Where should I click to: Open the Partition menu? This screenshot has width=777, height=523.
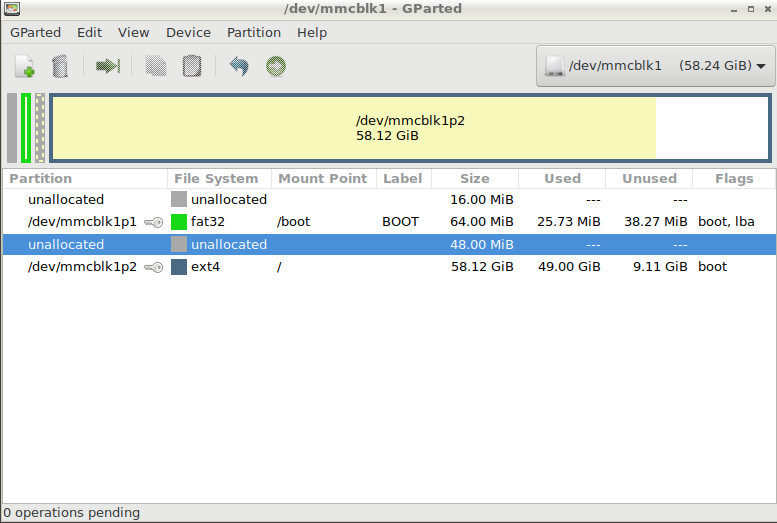pos(253,32)
